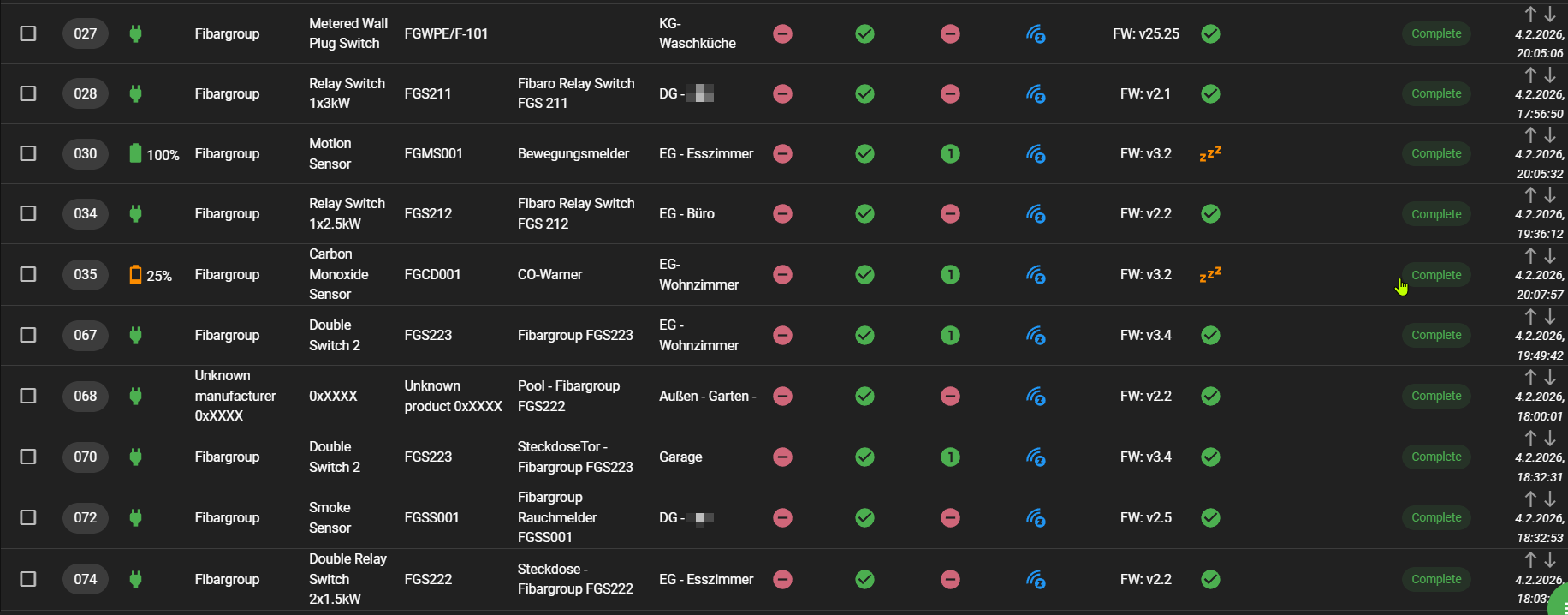Click the mains power plug icon of node 028
The height and width of the screenshot is (615, 1568).
pyautogui.click(x=135, y=93)
